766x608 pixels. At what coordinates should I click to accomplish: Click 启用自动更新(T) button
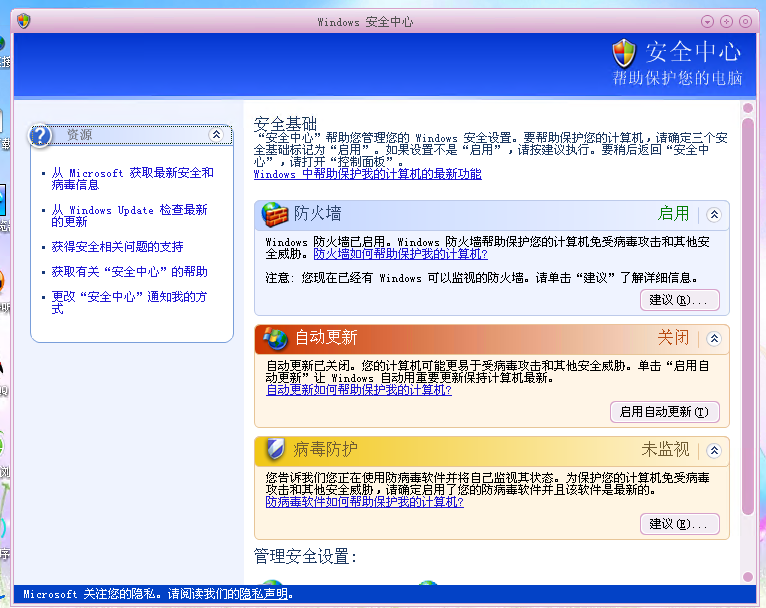click(665, 412)
